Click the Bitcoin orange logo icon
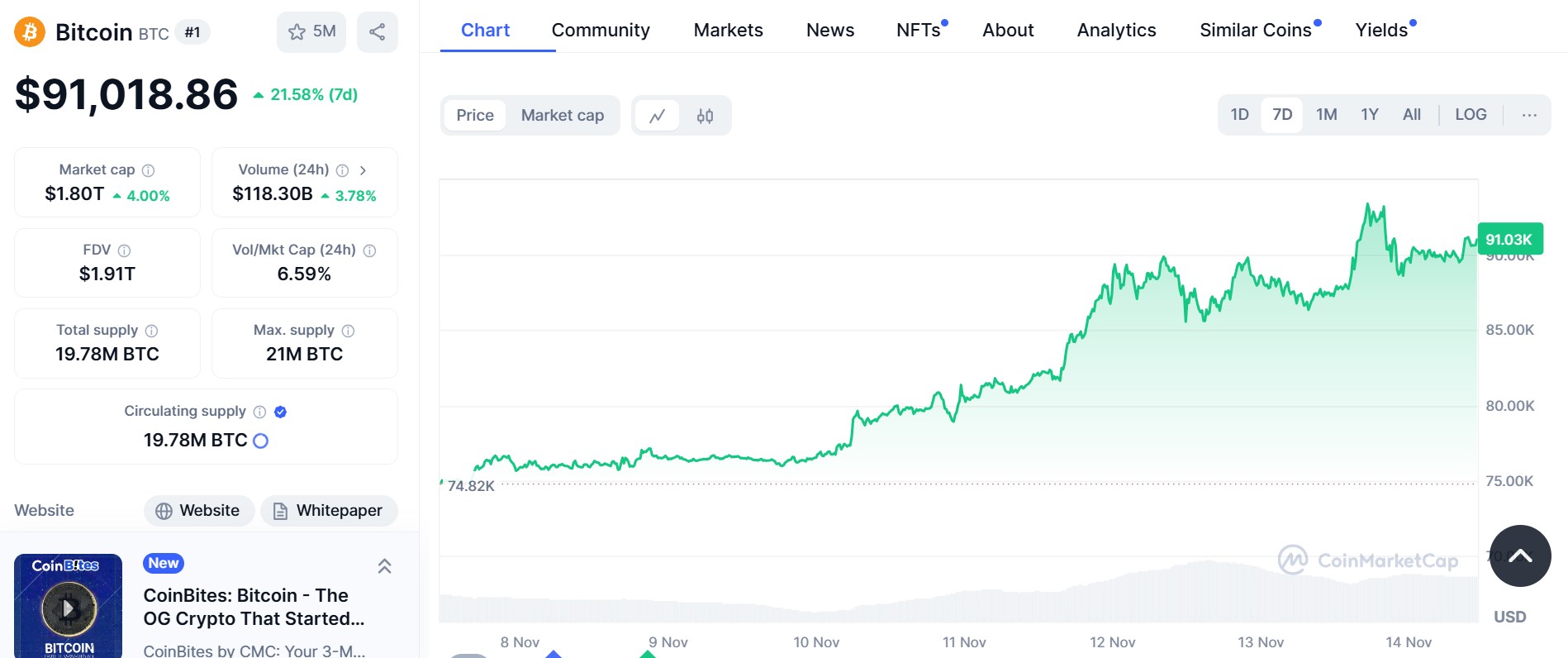Screen dimensions: 1568x658 click(30, 32)
